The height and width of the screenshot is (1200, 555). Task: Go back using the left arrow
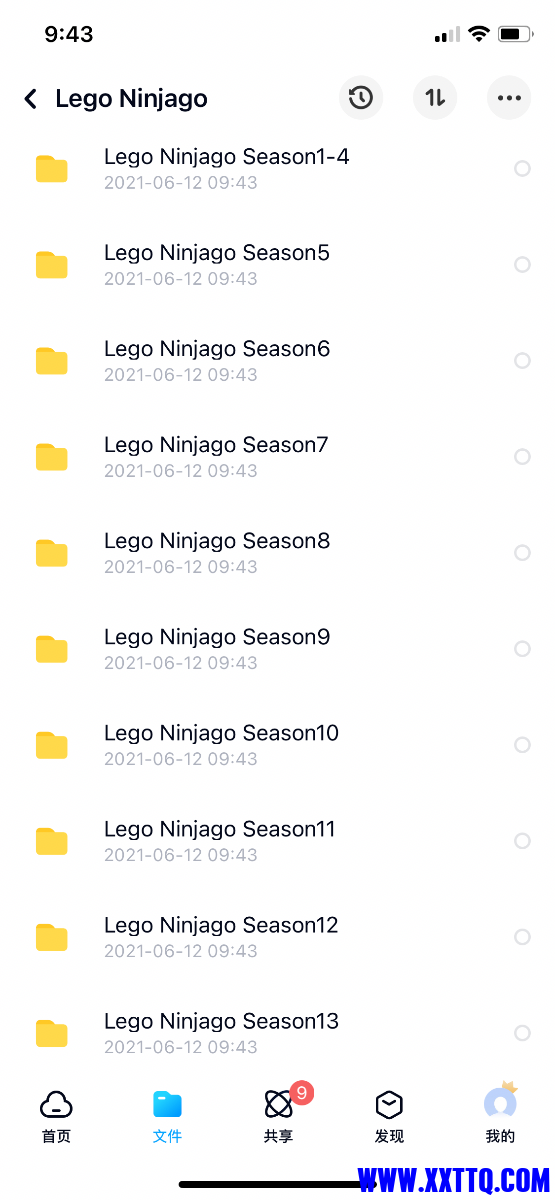[31, 99]
